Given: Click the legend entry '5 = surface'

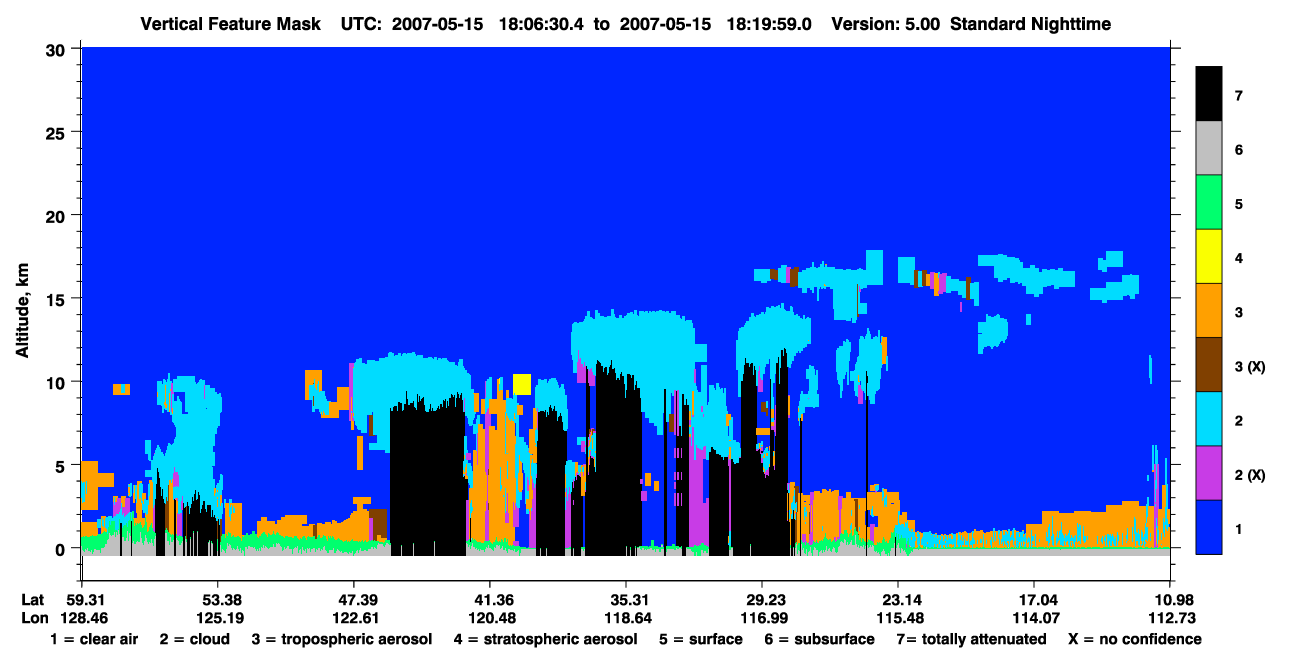Looking at the screenshot, I should click(700, 639).
